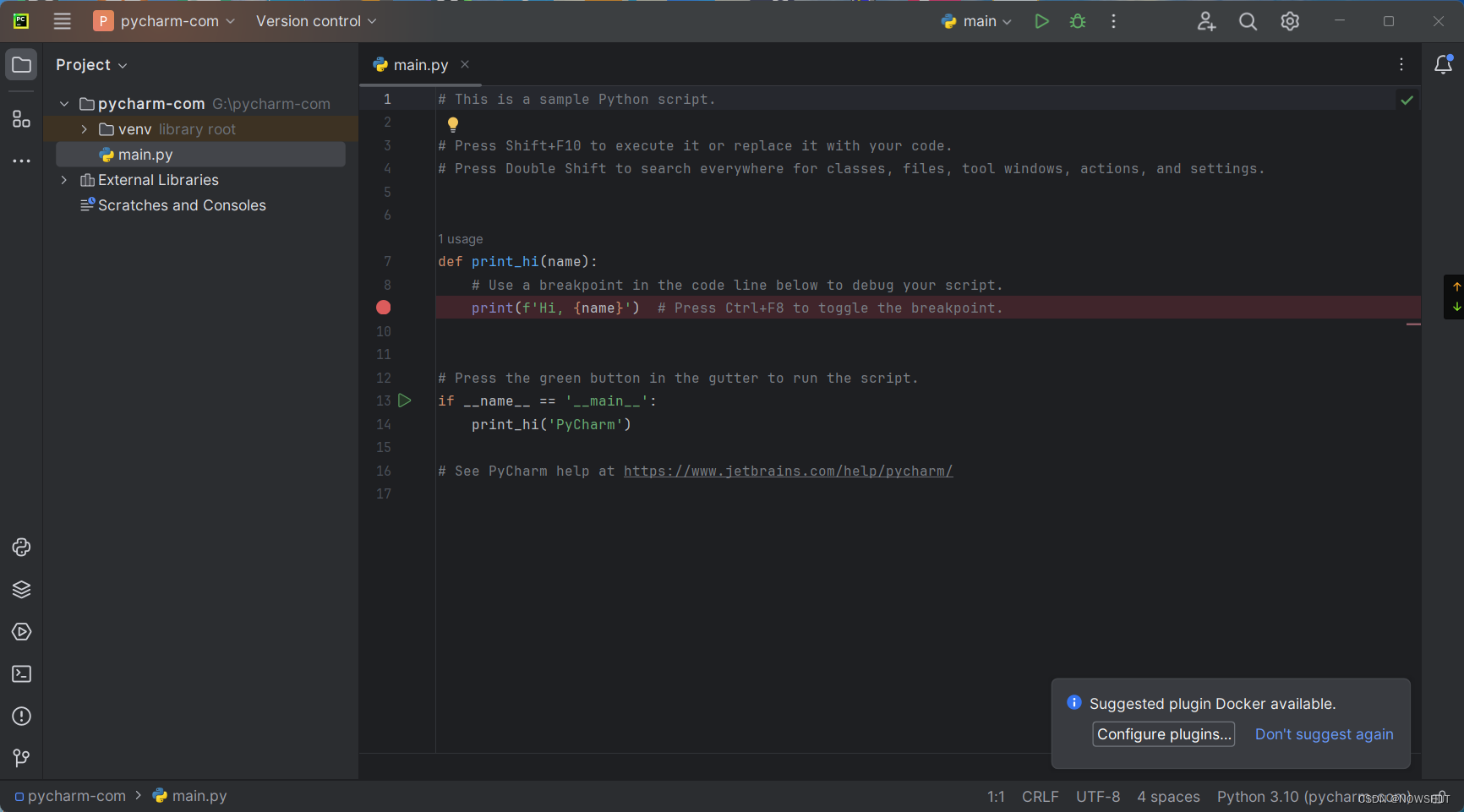Open the pycharm-com project dropdown

click(164, 21)
